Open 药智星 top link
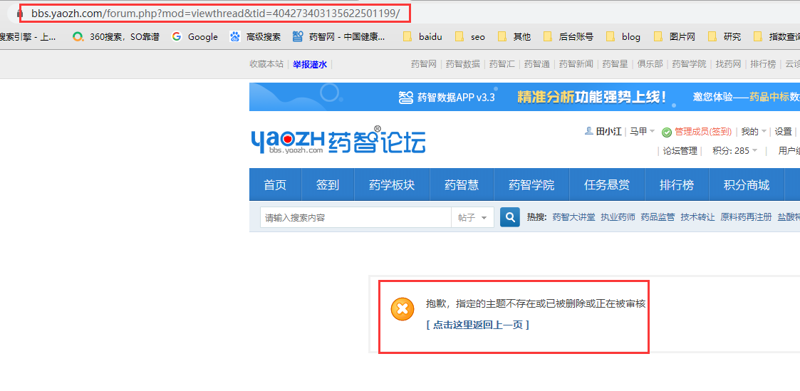The width and height of the screenshot is (800, 391). point(615,64)
